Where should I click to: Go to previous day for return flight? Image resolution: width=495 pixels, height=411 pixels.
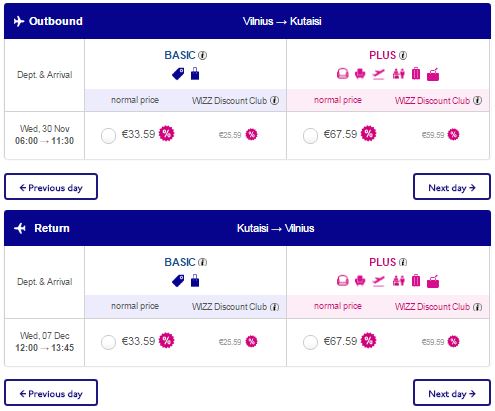51,393
